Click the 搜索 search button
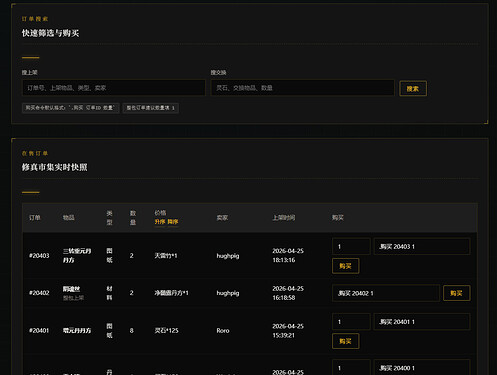The width and height of the screenshot is (497, 375). pos(413,89)
